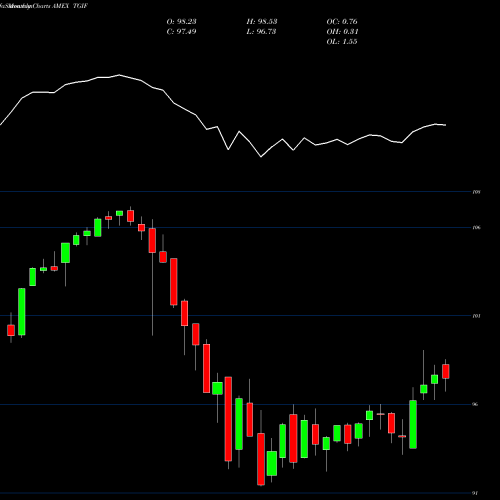Screen dimensions: 500x500
Task: Click the OH: 0.31 value
Action: click(342, 32)
